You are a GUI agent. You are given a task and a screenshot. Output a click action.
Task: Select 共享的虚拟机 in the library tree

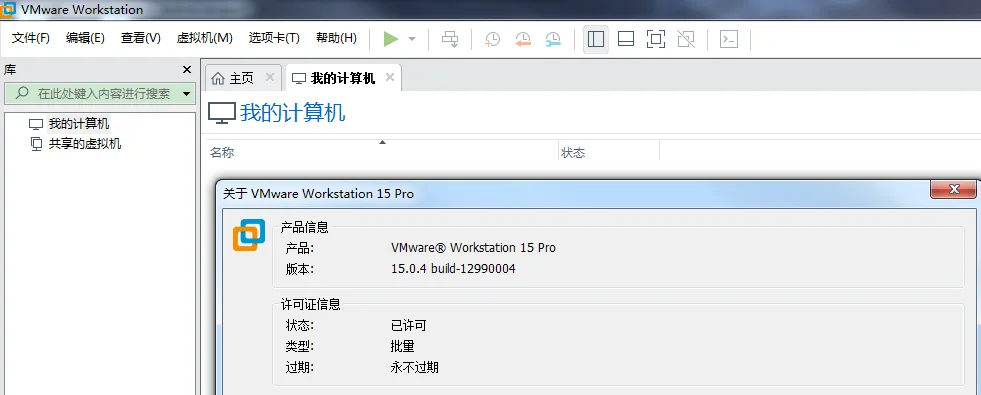click(x=85, y=144)
